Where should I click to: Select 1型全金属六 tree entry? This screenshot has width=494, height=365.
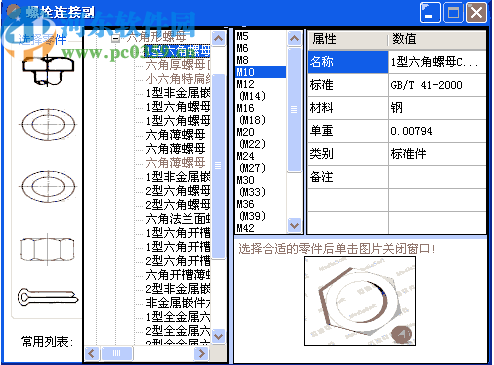[x=178, y=317]
